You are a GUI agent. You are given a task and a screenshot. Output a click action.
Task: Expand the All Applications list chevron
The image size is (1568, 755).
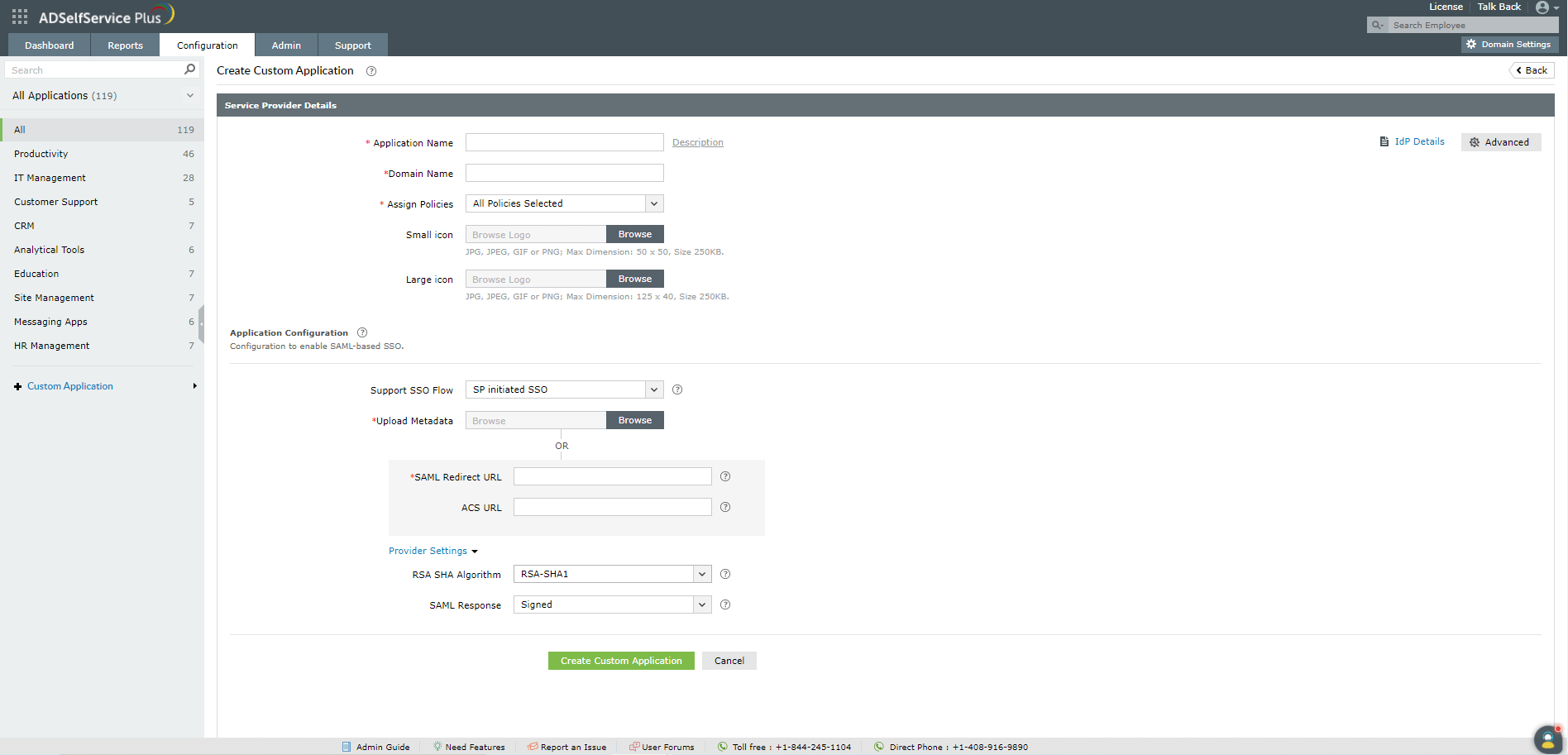pyautogui.click(x=190, y=95)
